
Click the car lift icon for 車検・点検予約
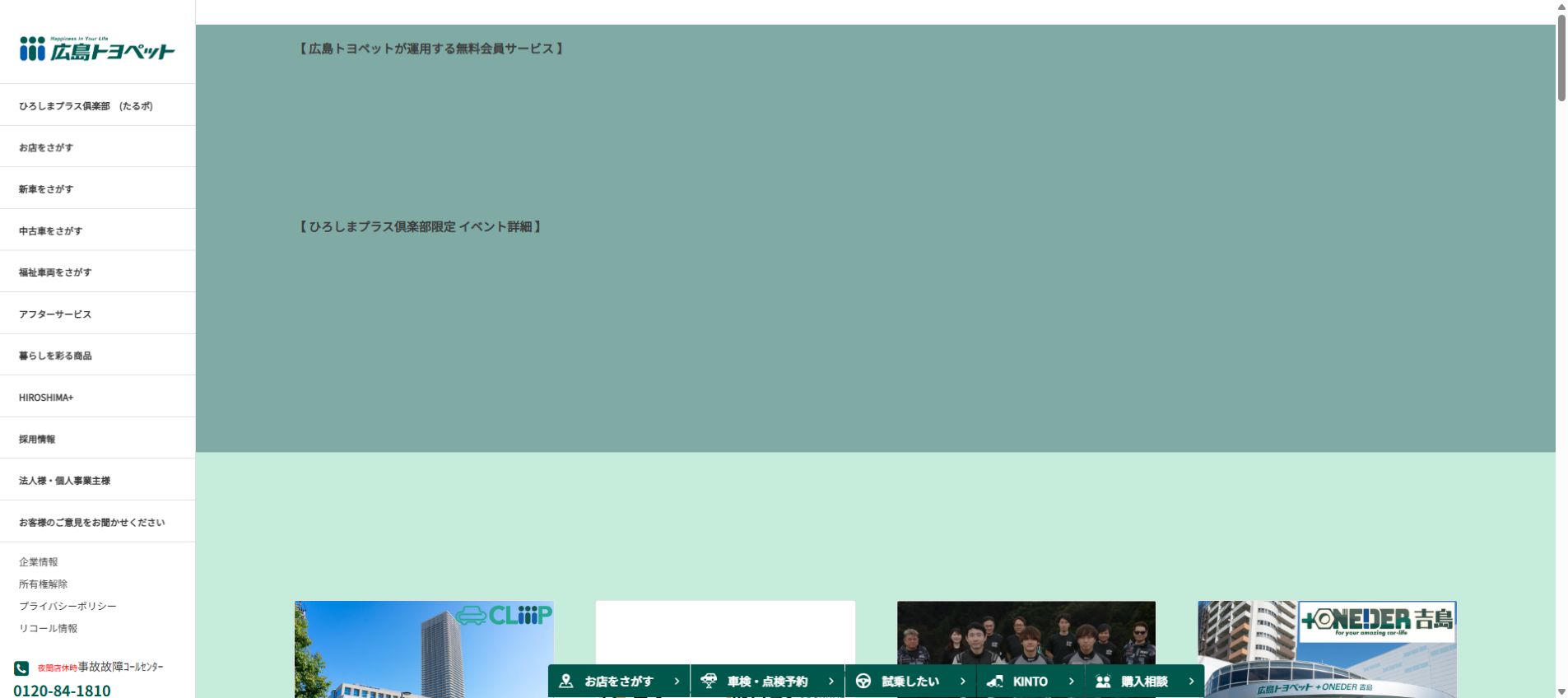708,681
